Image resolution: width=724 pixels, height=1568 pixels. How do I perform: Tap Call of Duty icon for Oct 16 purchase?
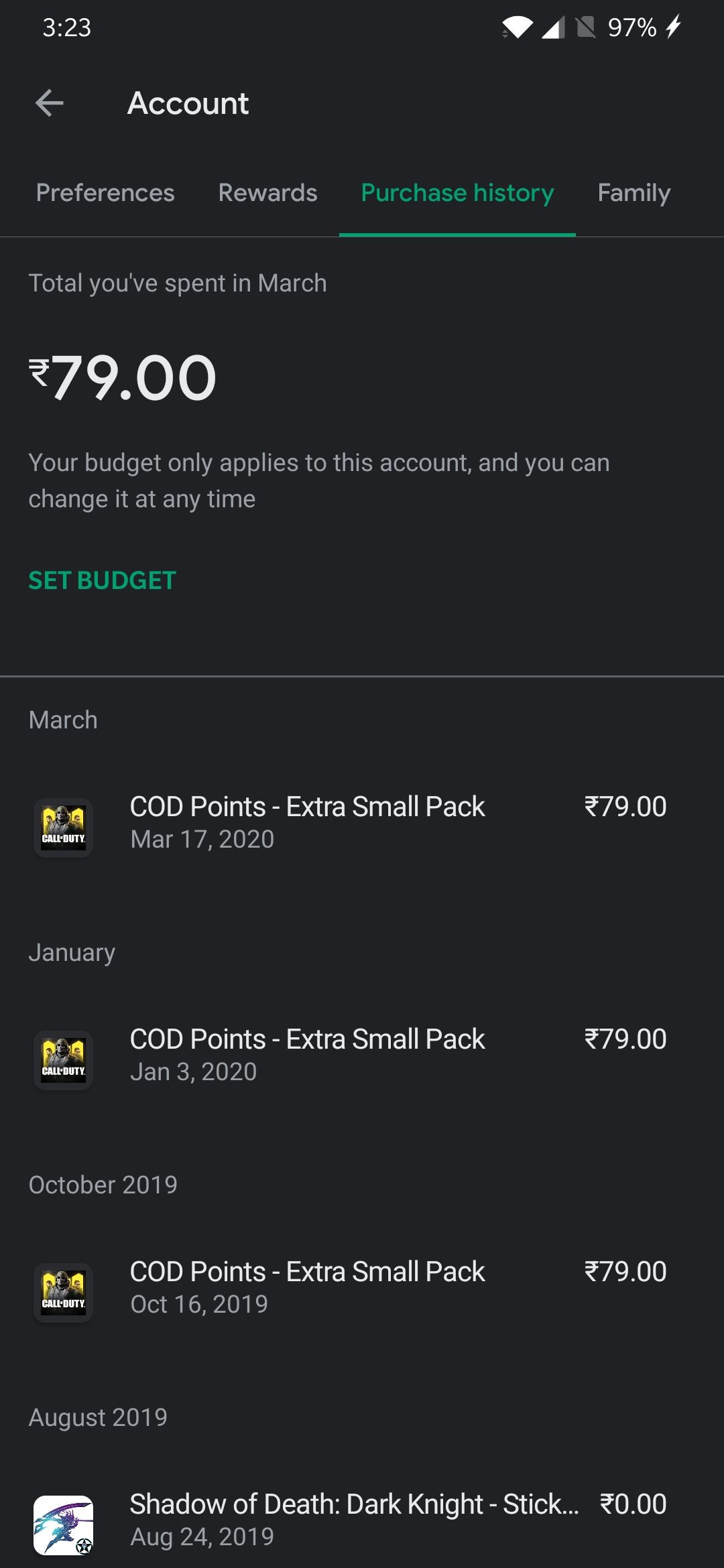tap(64, 1293)
